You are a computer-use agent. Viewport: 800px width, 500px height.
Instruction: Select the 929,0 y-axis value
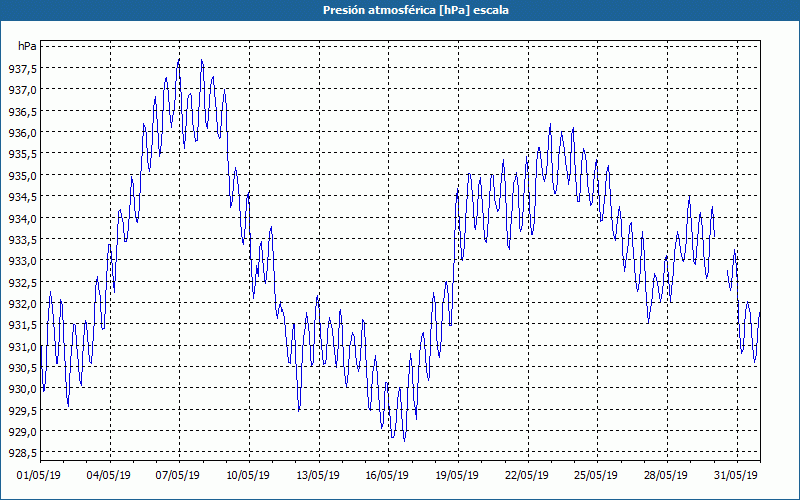[22, 431]
